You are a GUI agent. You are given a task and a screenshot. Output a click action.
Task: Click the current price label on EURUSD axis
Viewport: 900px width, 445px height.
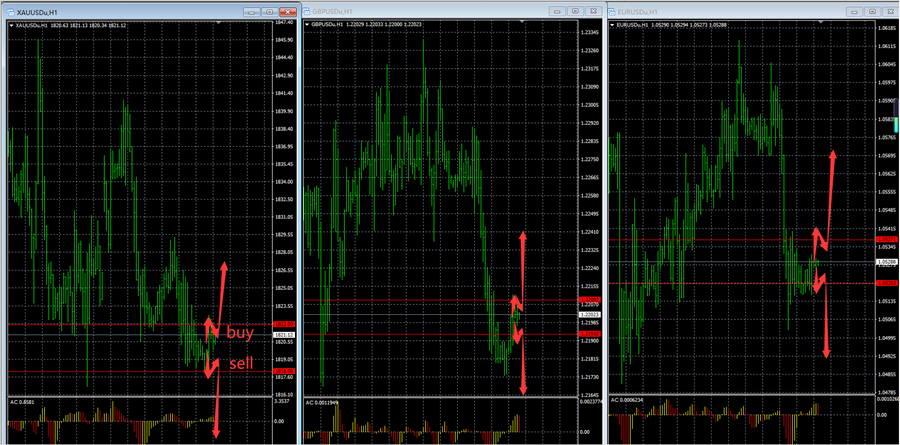click(x=886, y=262)
